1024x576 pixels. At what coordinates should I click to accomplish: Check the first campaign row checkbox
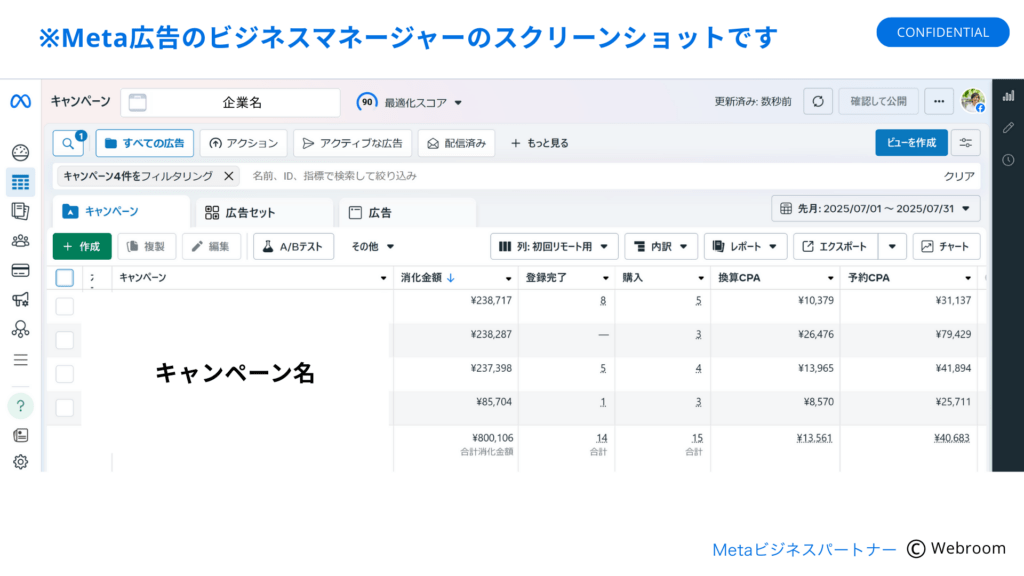point(64,305)
